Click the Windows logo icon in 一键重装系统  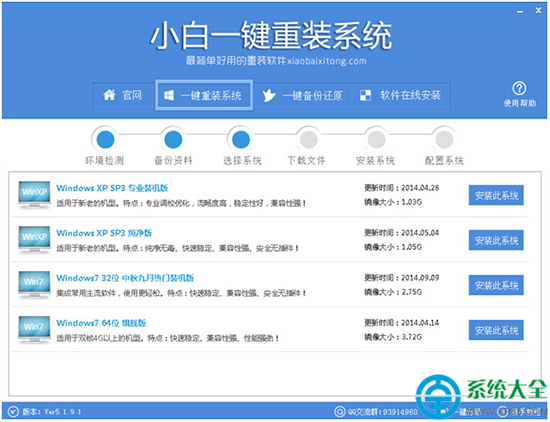click(x=169, y=95)
